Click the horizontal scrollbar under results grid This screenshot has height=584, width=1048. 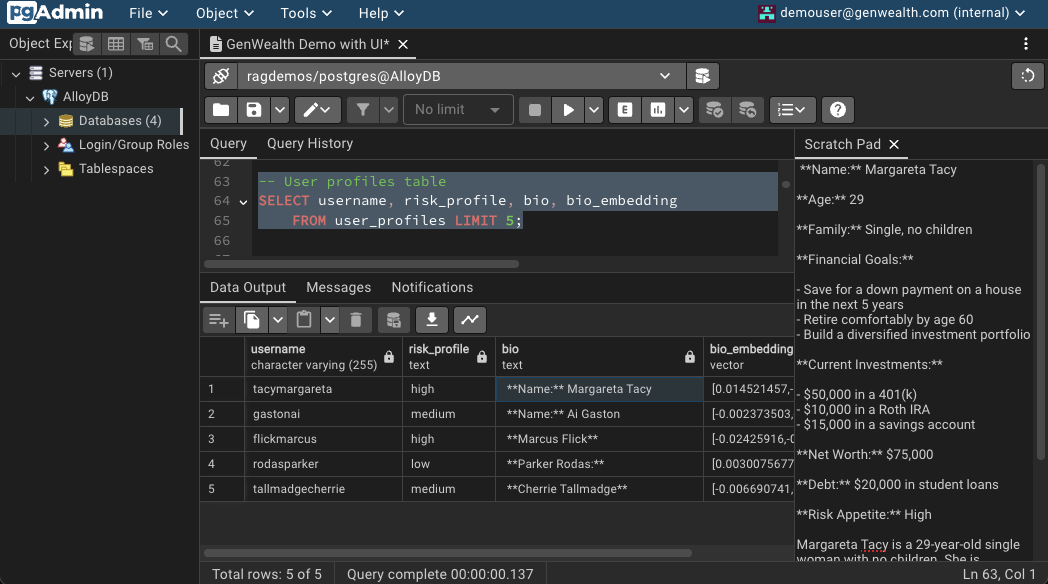pyautogui.click(x=447, y=553)
